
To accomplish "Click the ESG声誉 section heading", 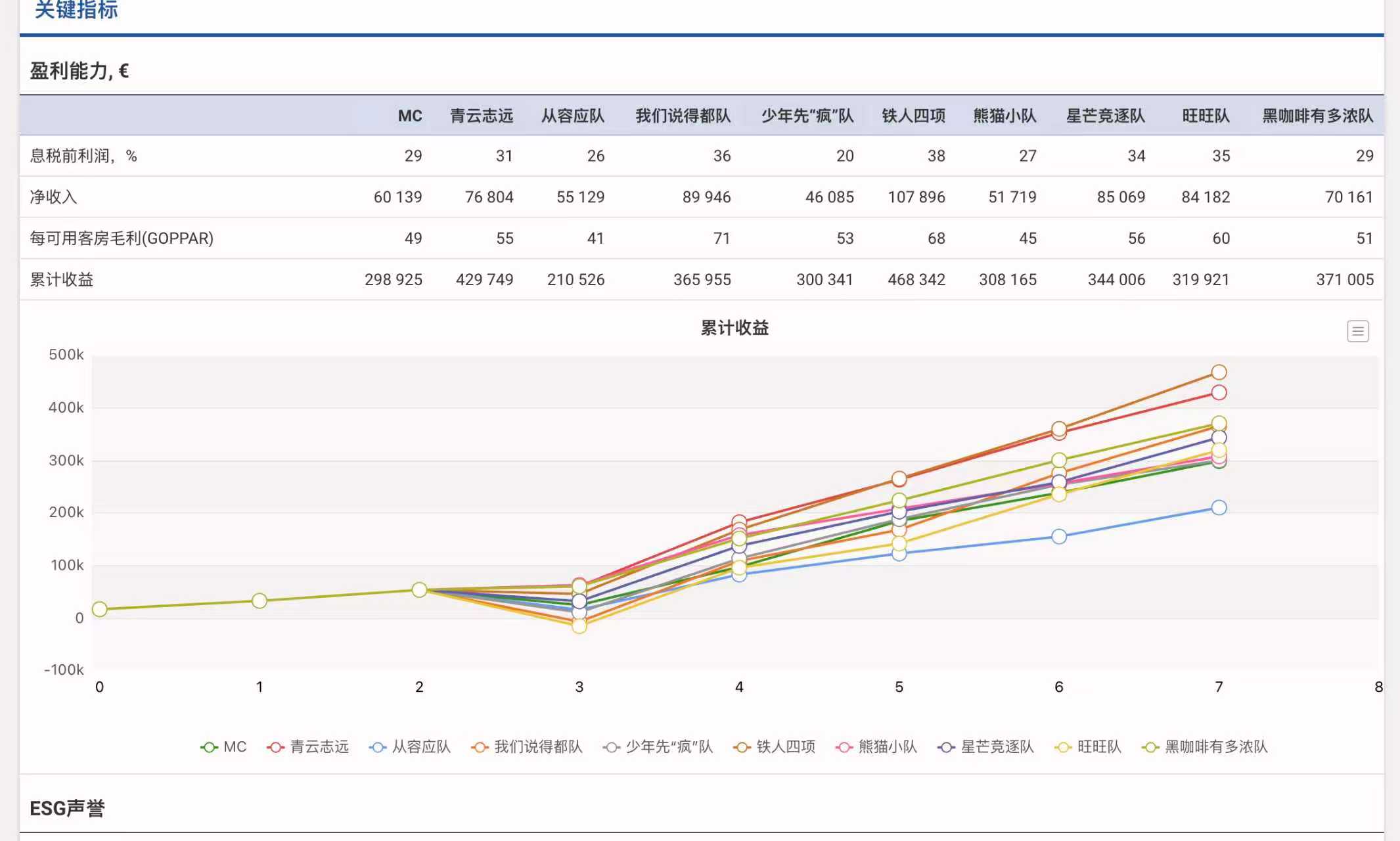I will pyautogui.click(x=67, y=808).
